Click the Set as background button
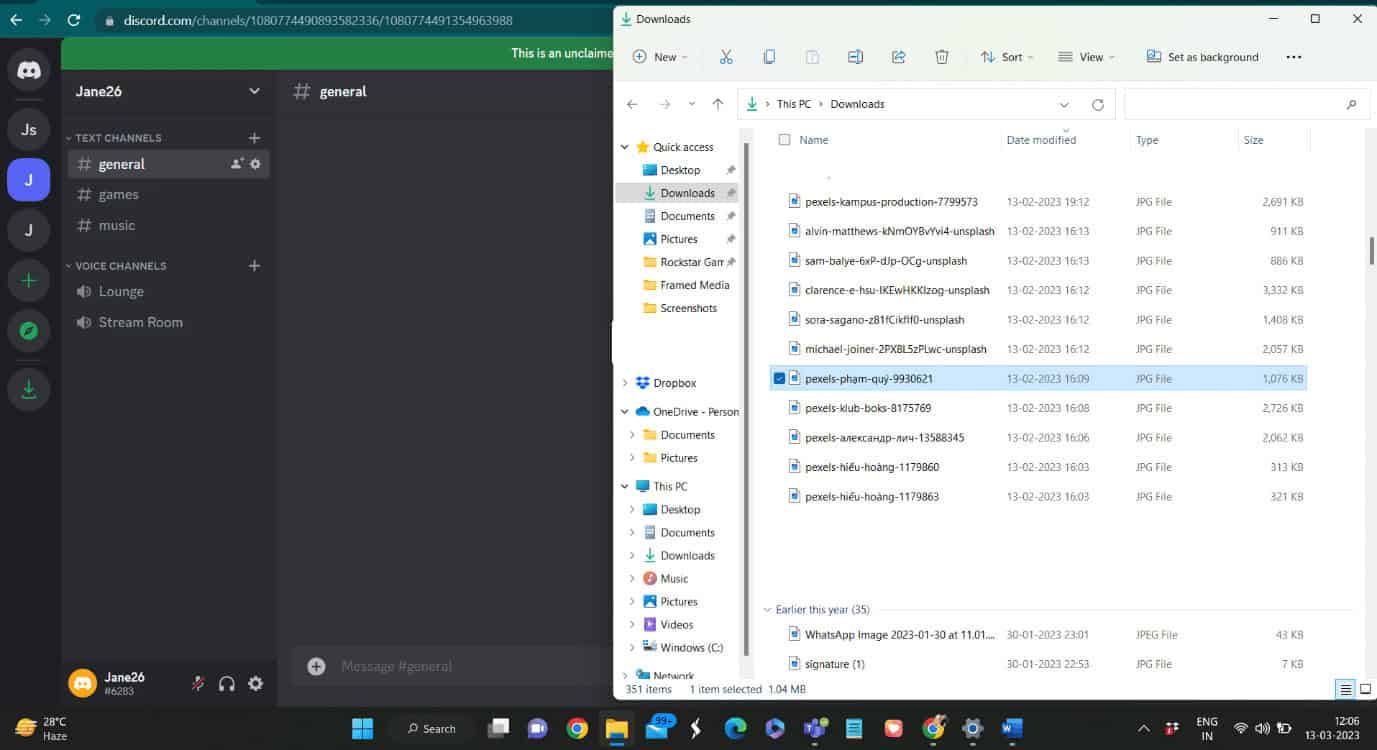The height and width of the screenshot is (750, 1377). pyautogui.click(x=1201, y=57)
